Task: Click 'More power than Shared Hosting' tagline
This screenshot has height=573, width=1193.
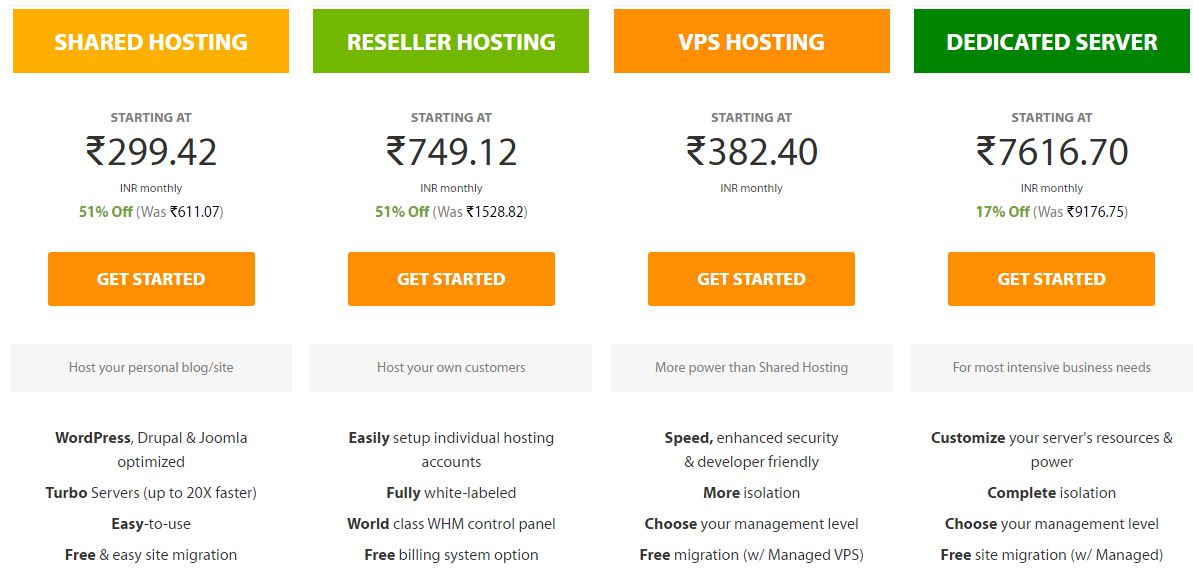Action: pos(752,368)
